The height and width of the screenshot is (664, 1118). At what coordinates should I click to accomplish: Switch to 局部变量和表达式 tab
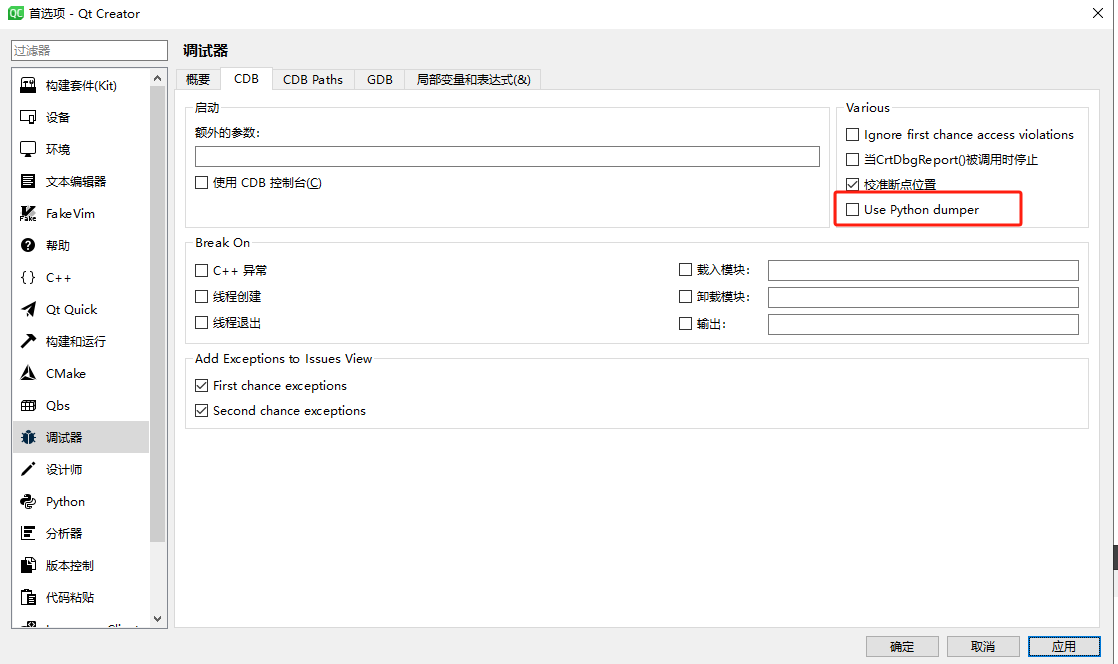[473, 79]
